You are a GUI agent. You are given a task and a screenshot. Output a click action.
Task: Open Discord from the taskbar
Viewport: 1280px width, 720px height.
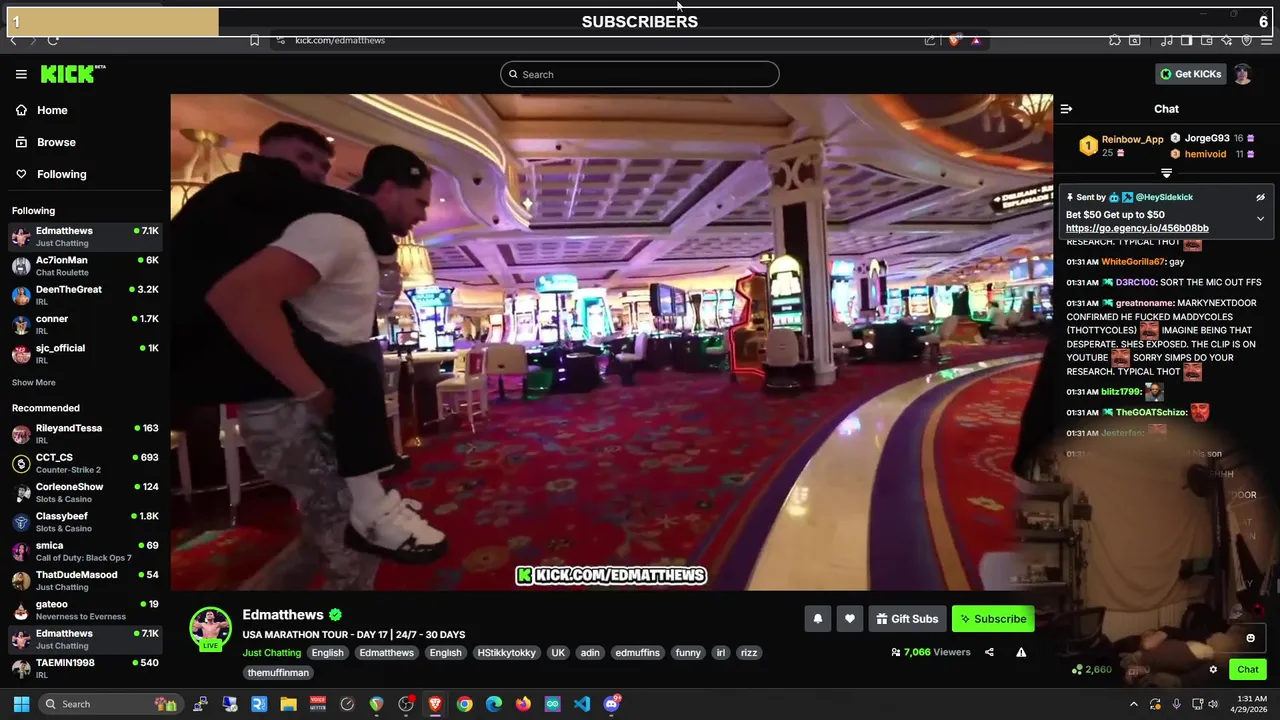coord(611,704)
